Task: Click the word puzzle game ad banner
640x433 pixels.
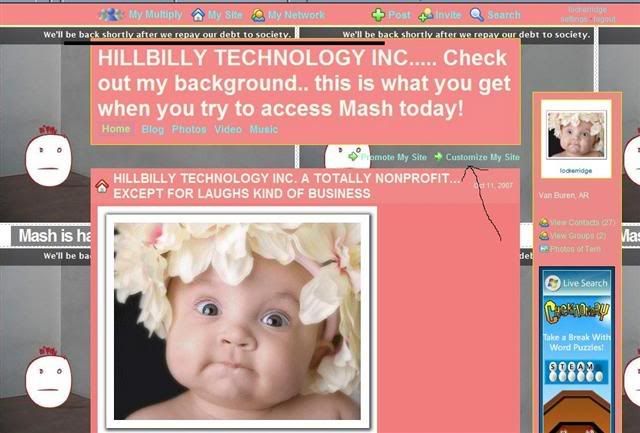Action: 577,350
